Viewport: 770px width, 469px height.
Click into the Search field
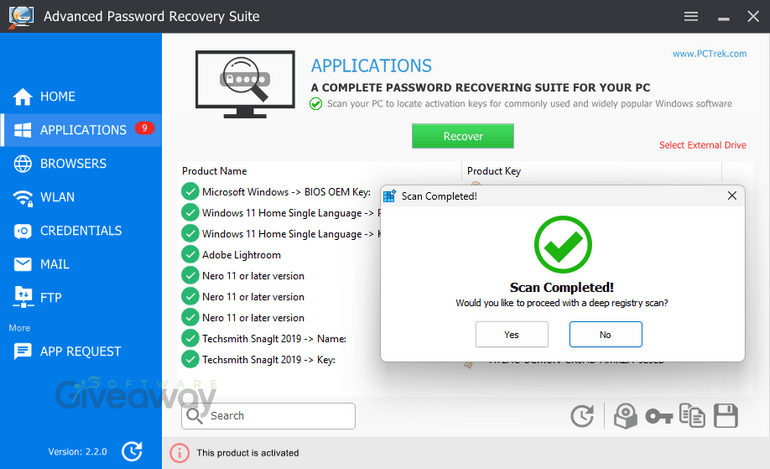pyautogui.click(x=269, y=416)
